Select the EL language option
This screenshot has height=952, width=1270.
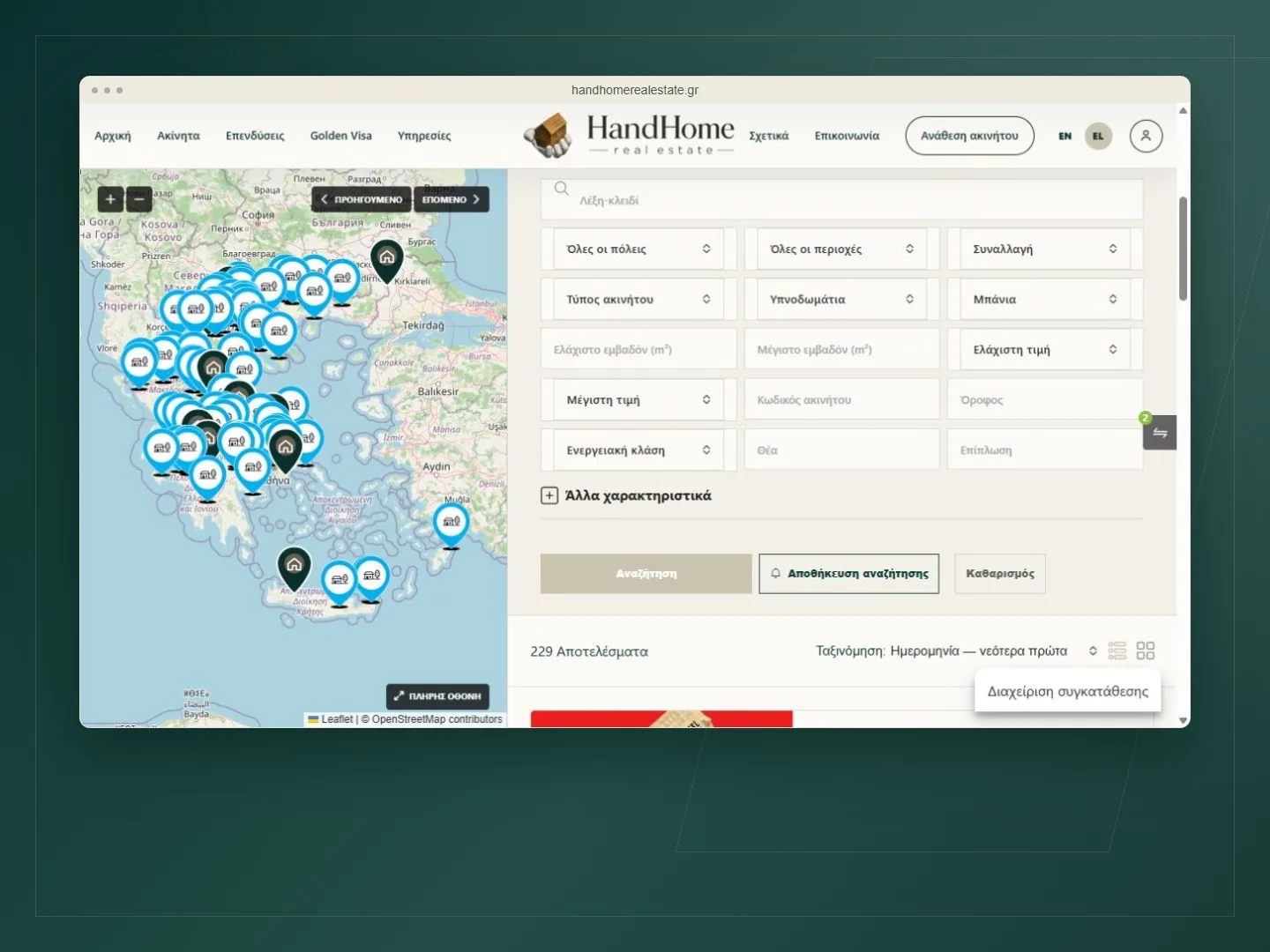[x=1098, y=136]
